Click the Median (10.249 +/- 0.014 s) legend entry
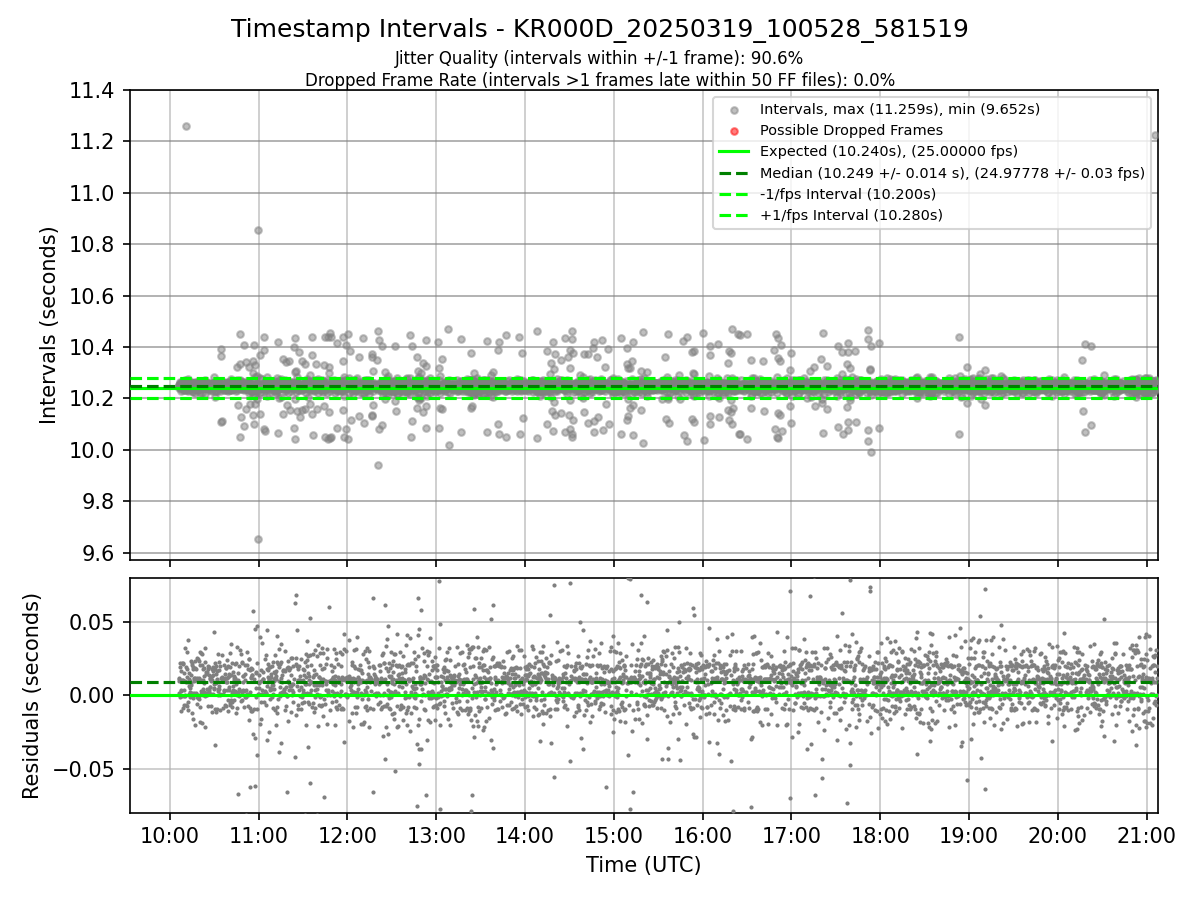The width and height of the screenshot is (1200, 900). (952, 172)
